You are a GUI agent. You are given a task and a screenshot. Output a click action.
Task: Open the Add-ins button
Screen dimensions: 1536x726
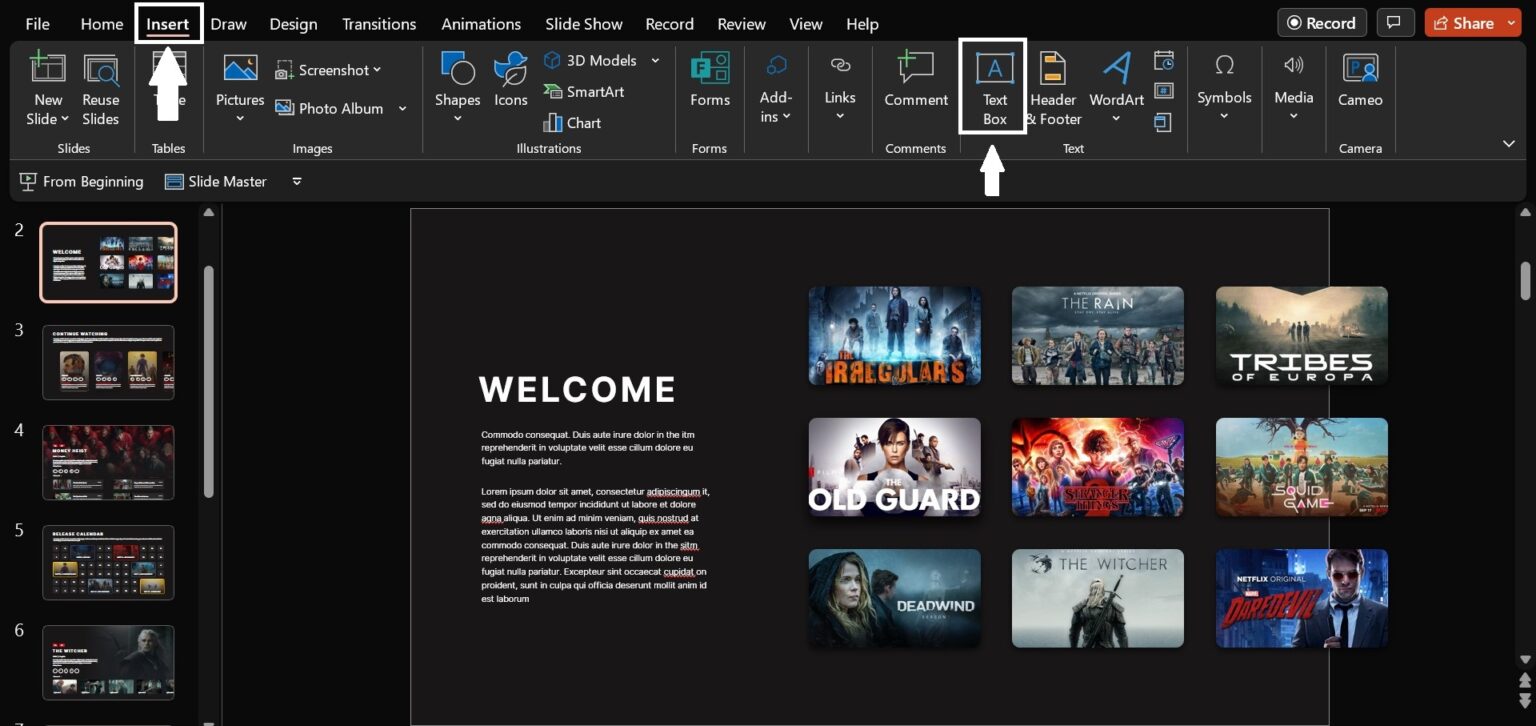click(x=775, y=88)
